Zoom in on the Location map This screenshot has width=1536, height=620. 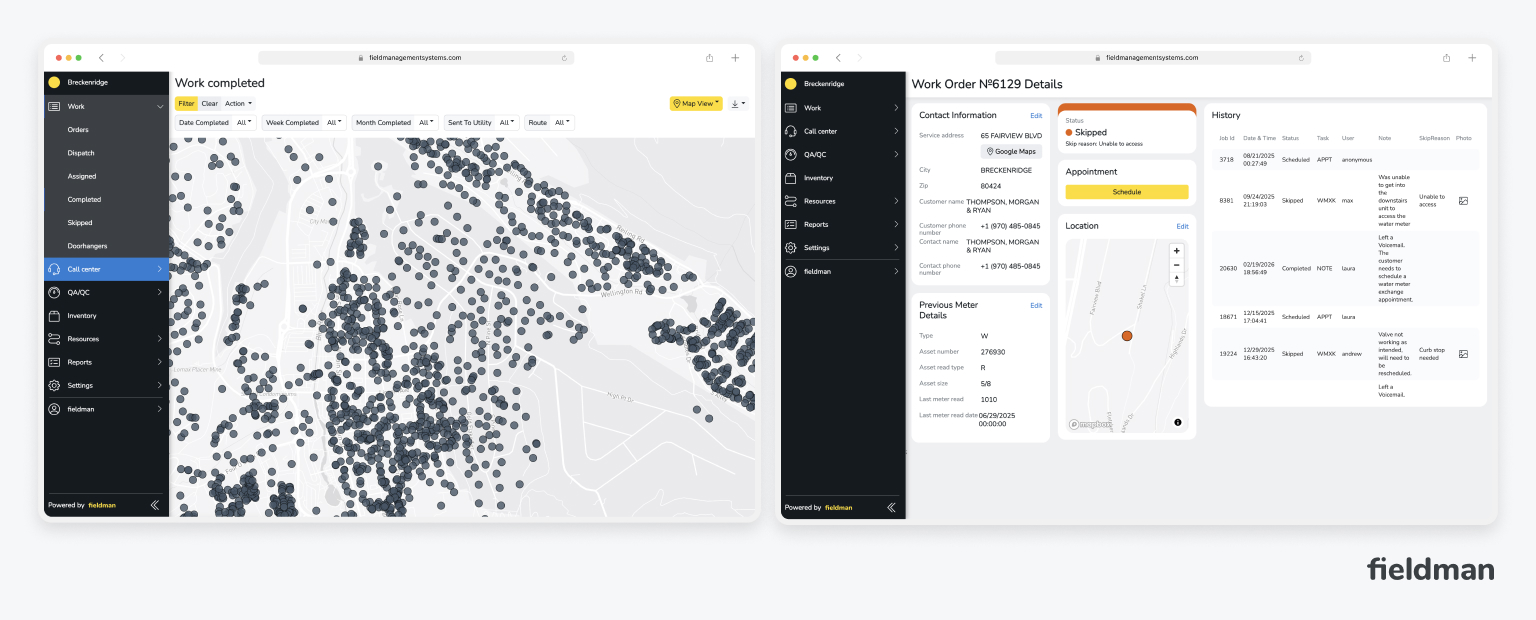tap(1177, 251)
